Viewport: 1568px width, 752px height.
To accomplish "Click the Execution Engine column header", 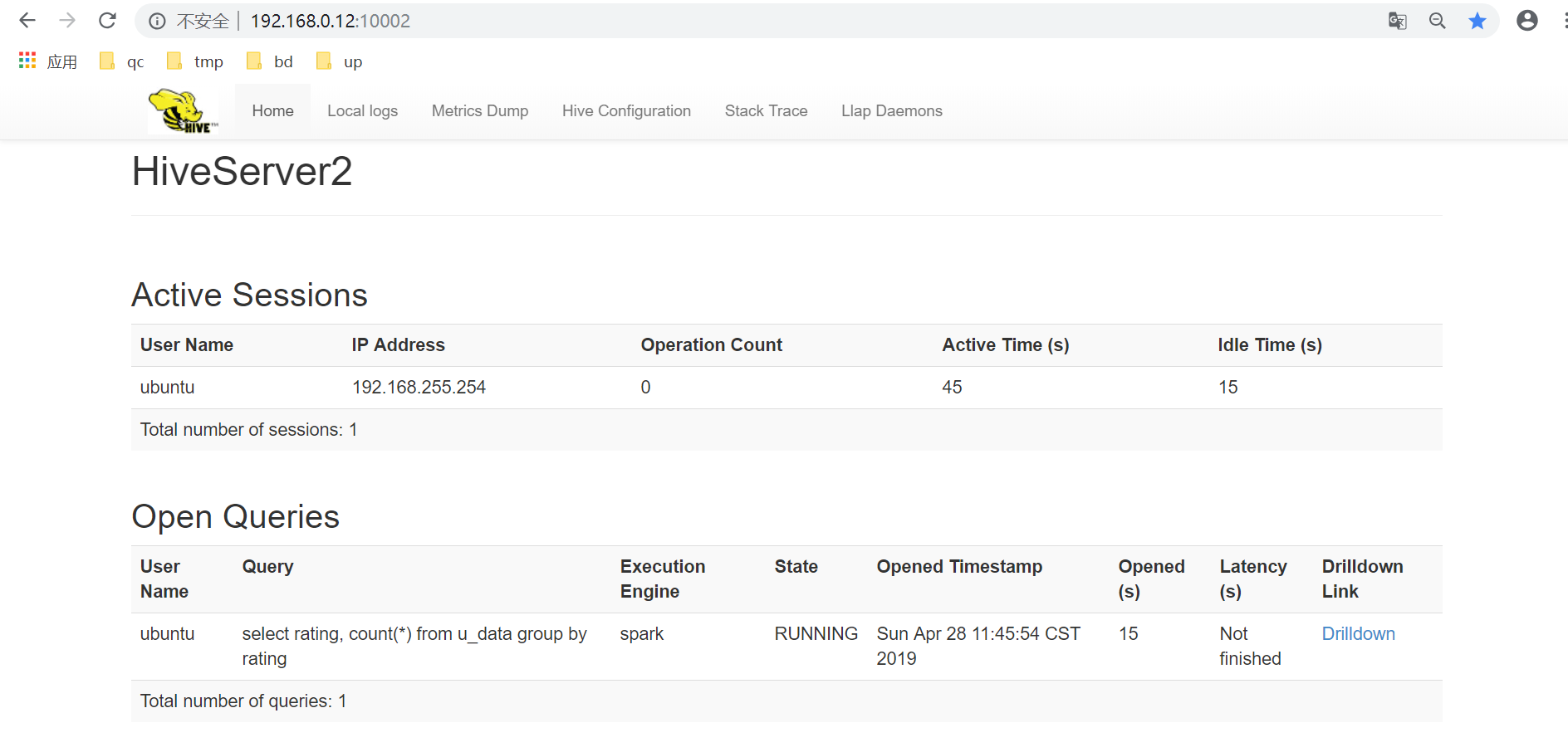I will 663,579.
